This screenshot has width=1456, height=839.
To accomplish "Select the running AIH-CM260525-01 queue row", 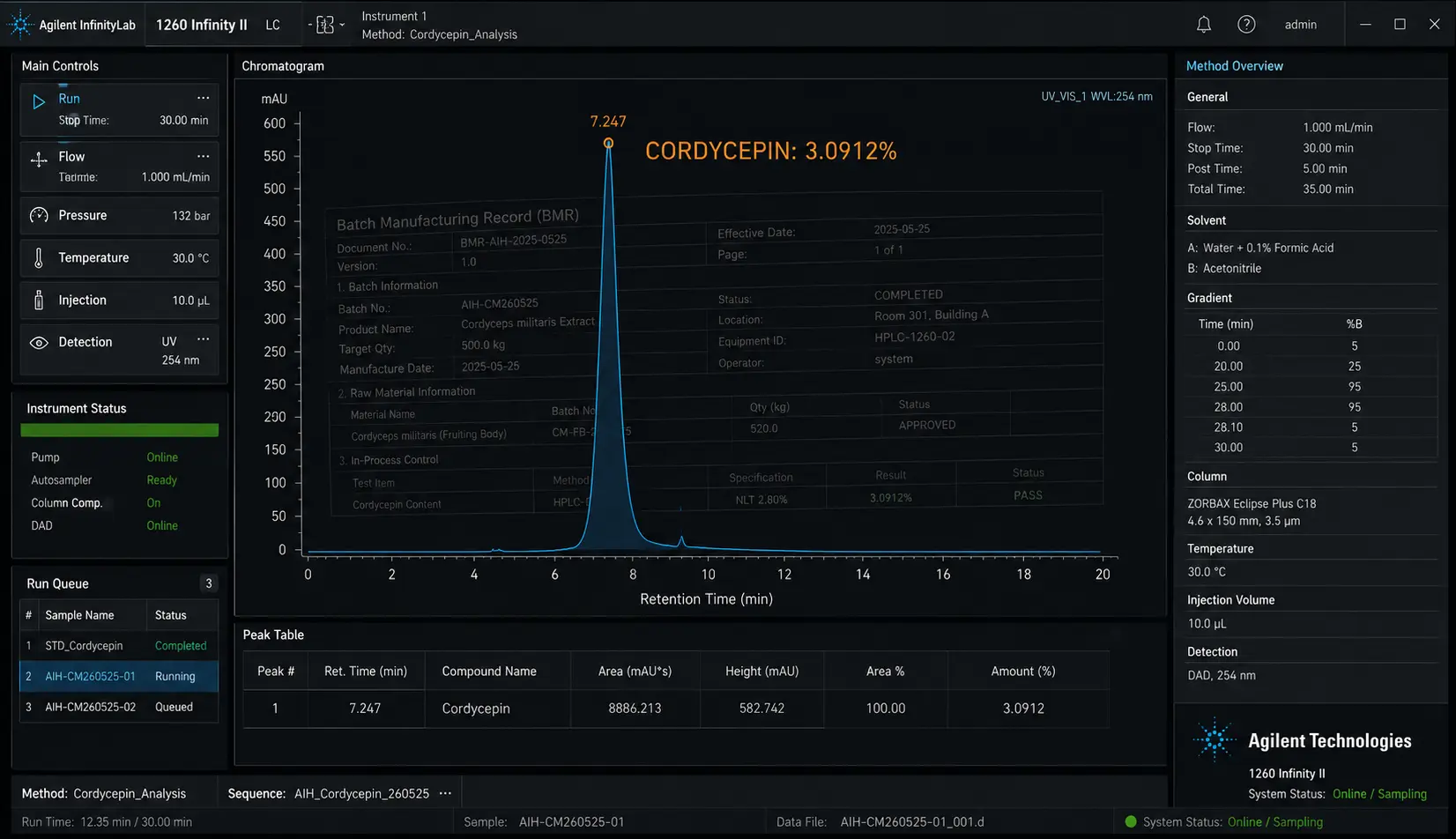I will coord(119,677).
